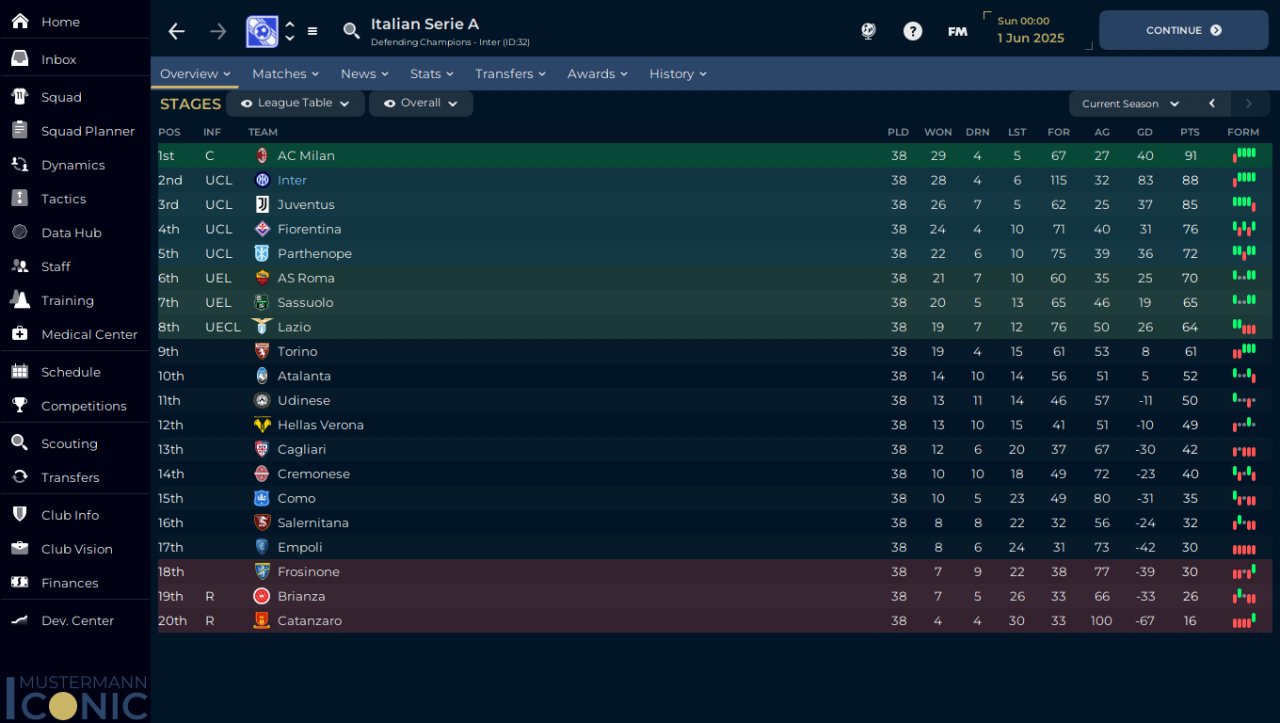The image size is (1280, 723).
Task: Open the Data Hub sidebar item
Action: 71,233
